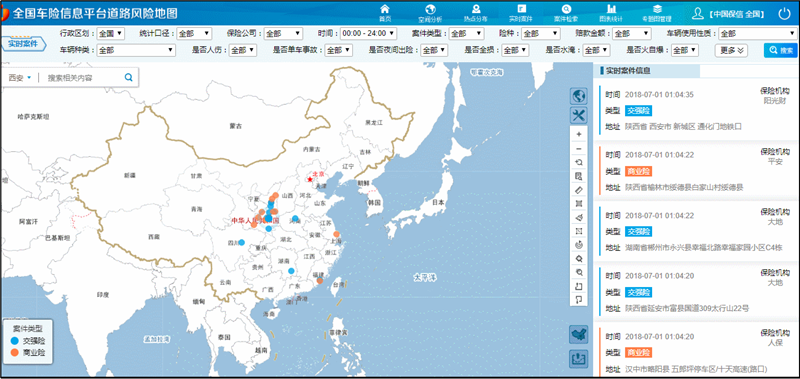Open 案件检索 menu item
Viewport: 800px width, 379px height.
click(x=566, y=12)
